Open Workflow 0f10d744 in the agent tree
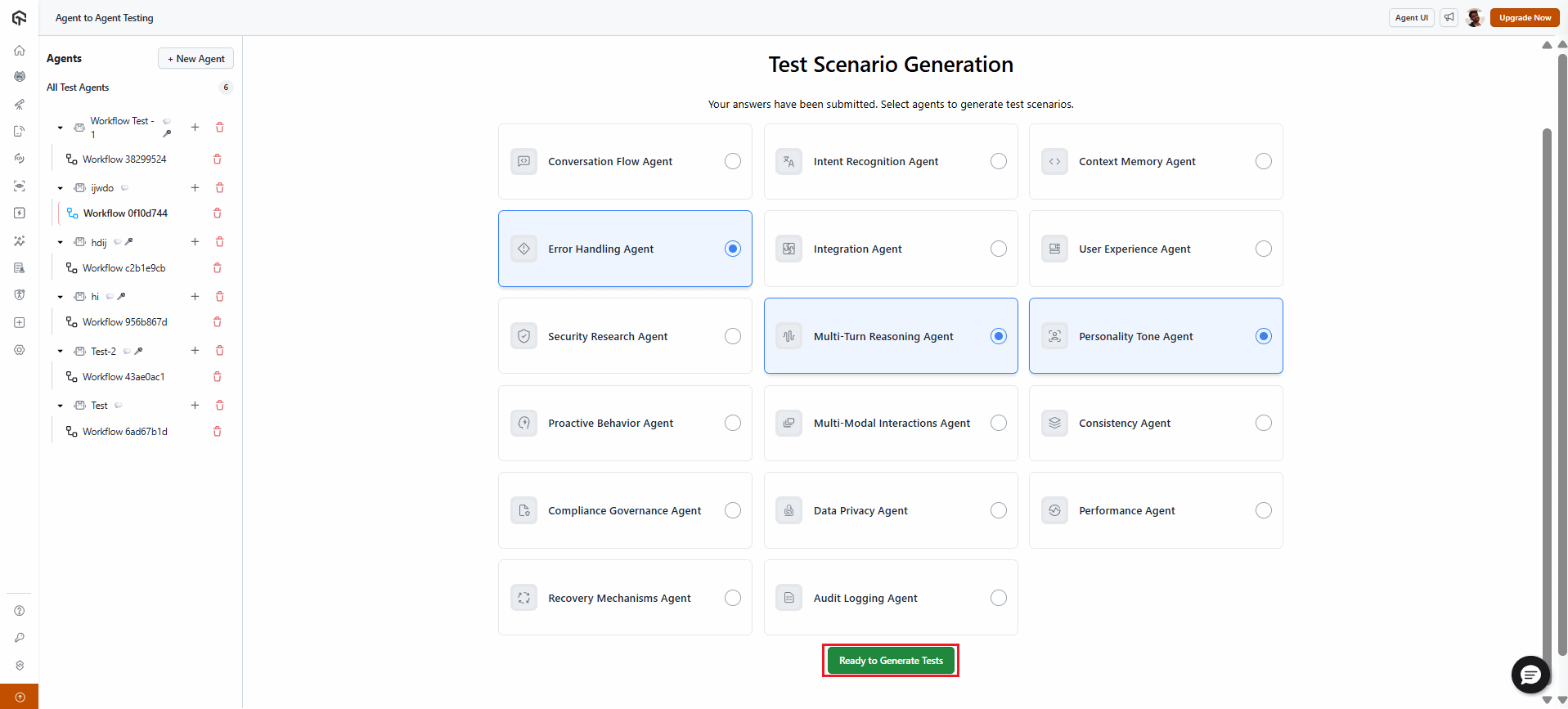This screenshot has width=1568, height=709. pyautogui.click(x=124, y=213)
